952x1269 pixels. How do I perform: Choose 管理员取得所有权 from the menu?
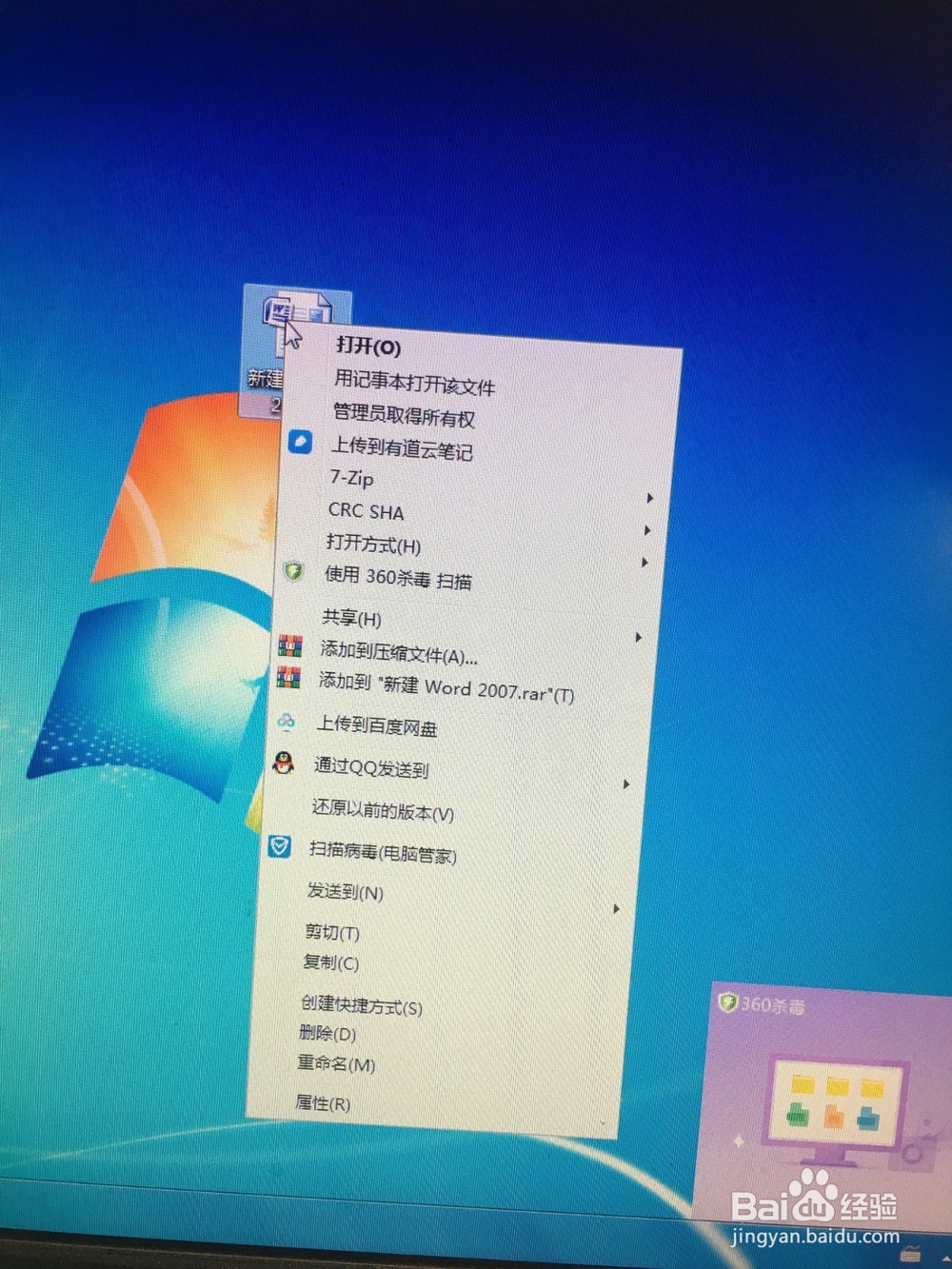(x=403, y=419)
